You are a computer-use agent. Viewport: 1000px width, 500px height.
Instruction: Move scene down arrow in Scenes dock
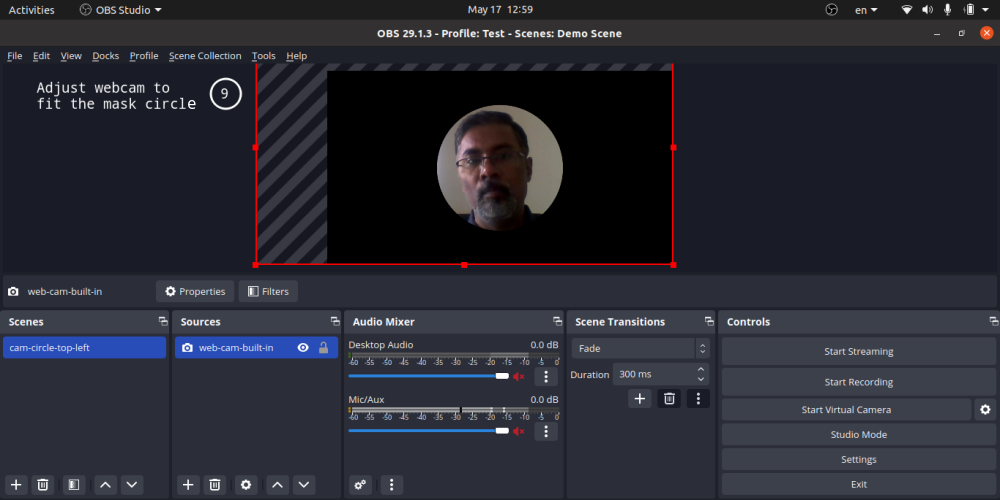[132, 485]
